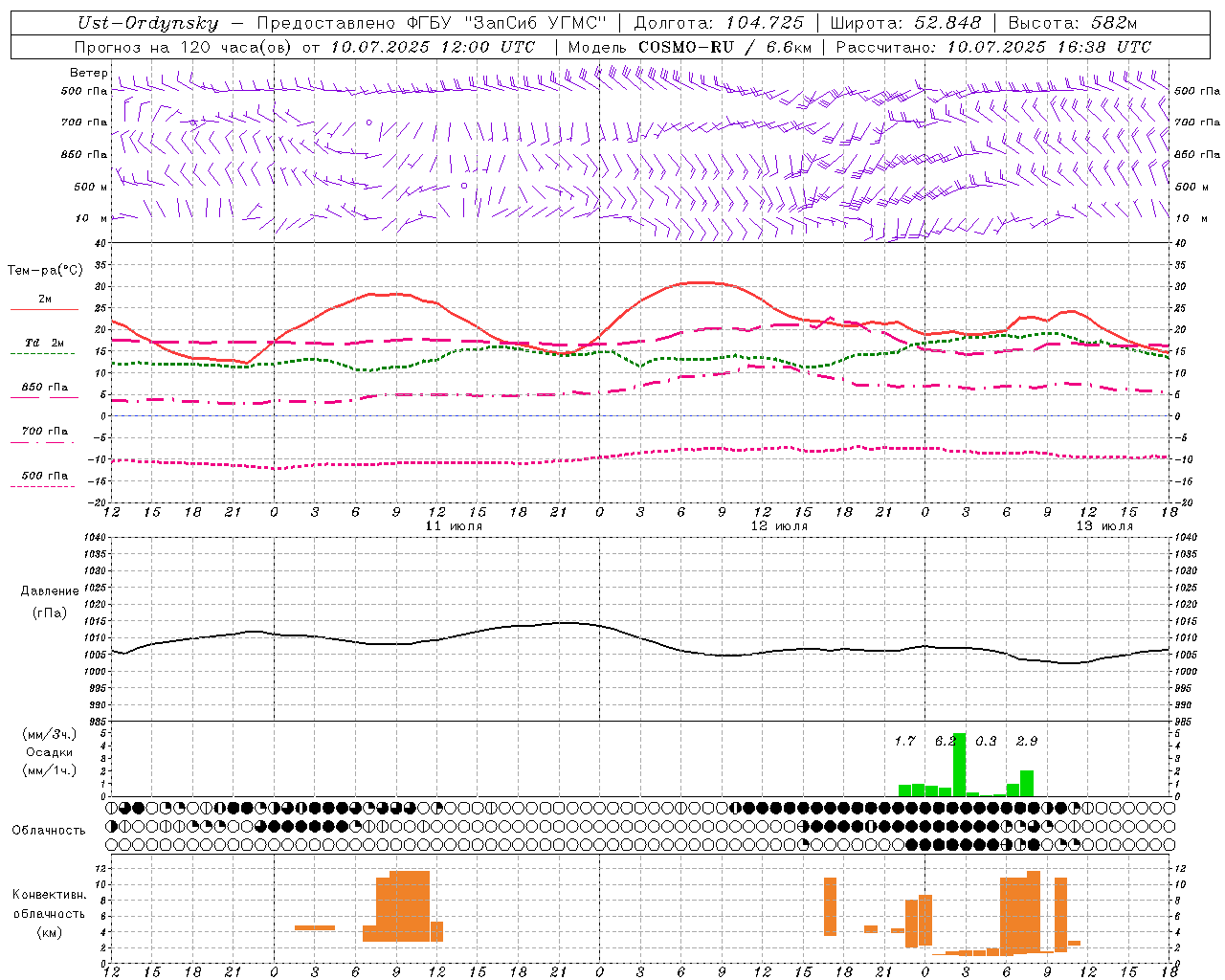The image size is (1225, 980).
Task: Click the station title "Ust-Ordynsky"
Action: coord(148,23)
